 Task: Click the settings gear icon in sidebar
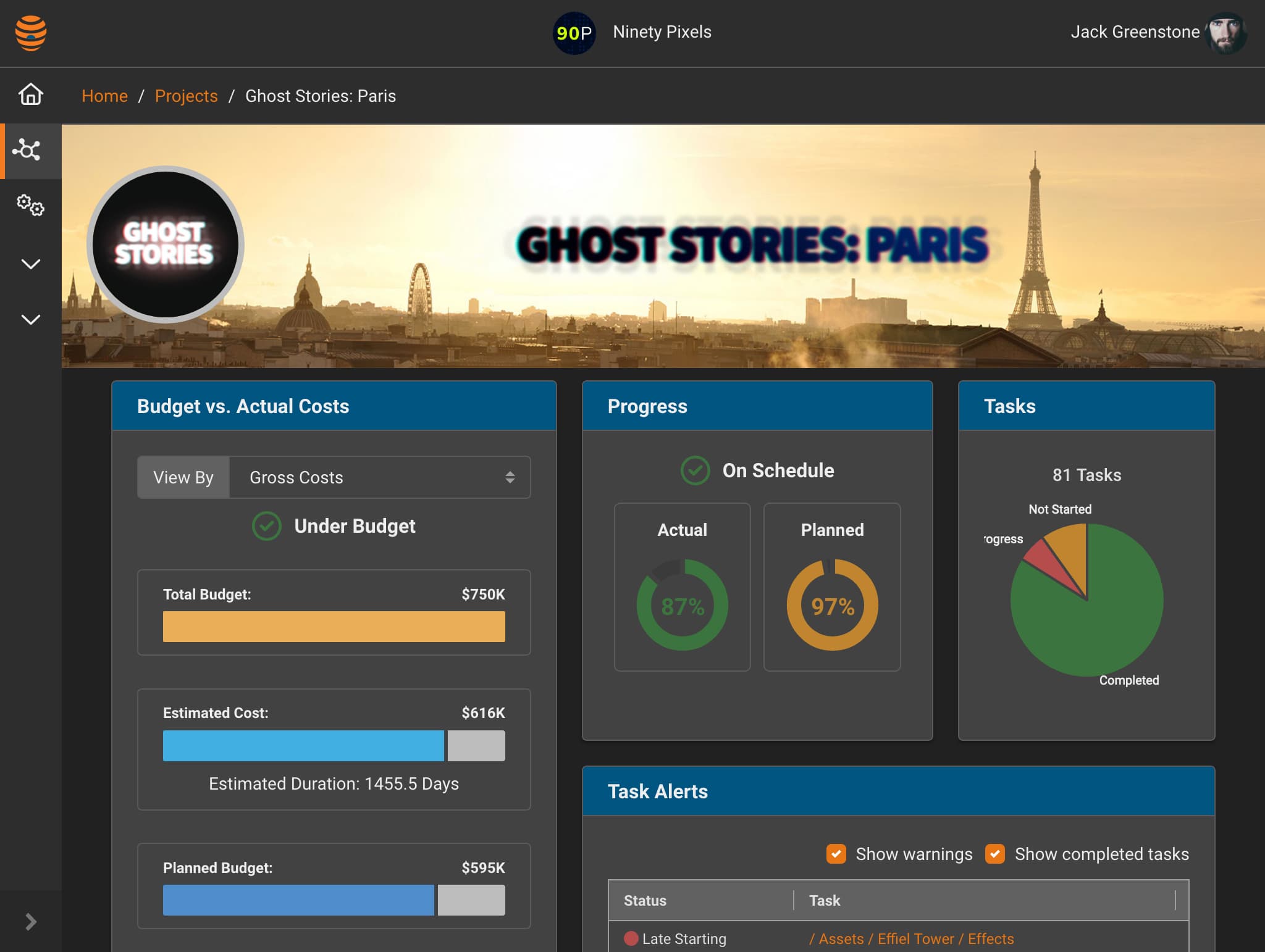point(29,205)
